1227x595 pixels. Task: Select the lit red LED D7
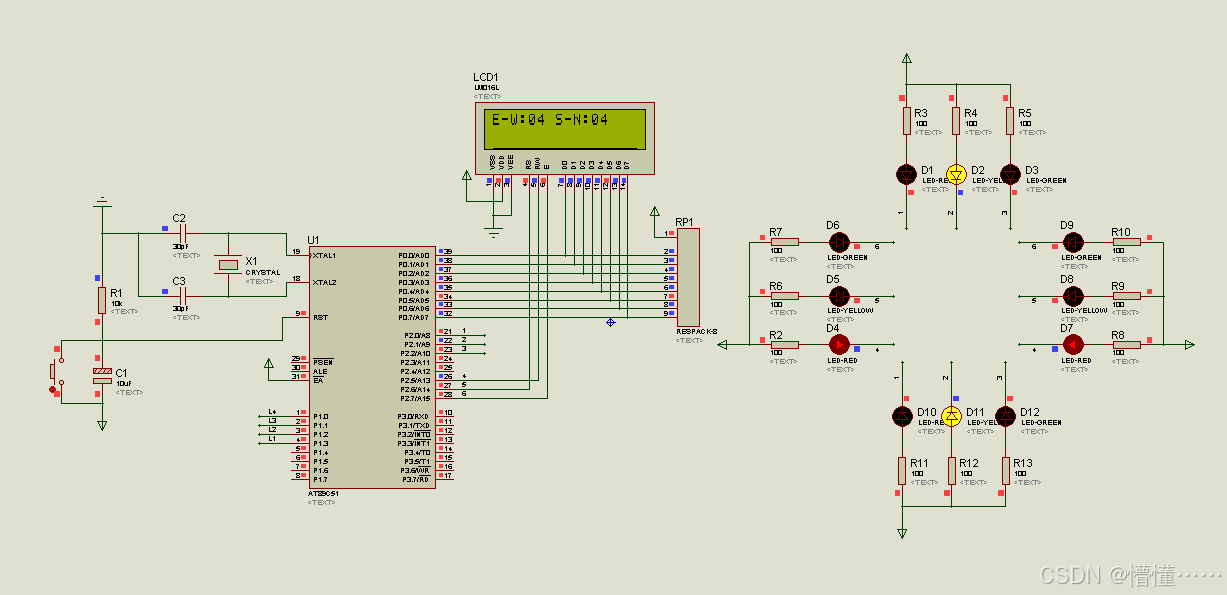tap(1073, 344)
